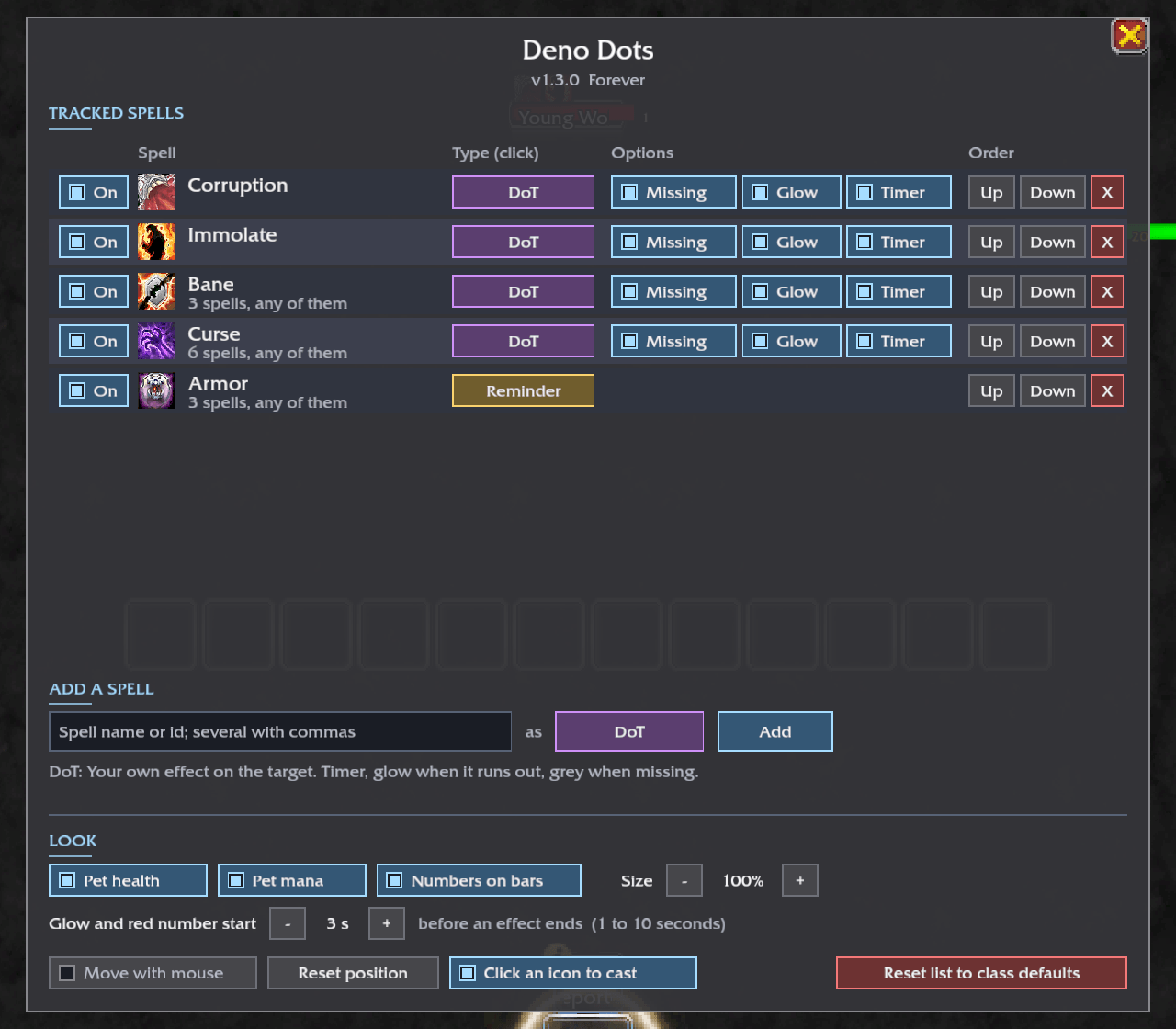Toggle Glow option for Curse
The width and height of the screenshot is (1176, 1029).
tap(791, 341)
